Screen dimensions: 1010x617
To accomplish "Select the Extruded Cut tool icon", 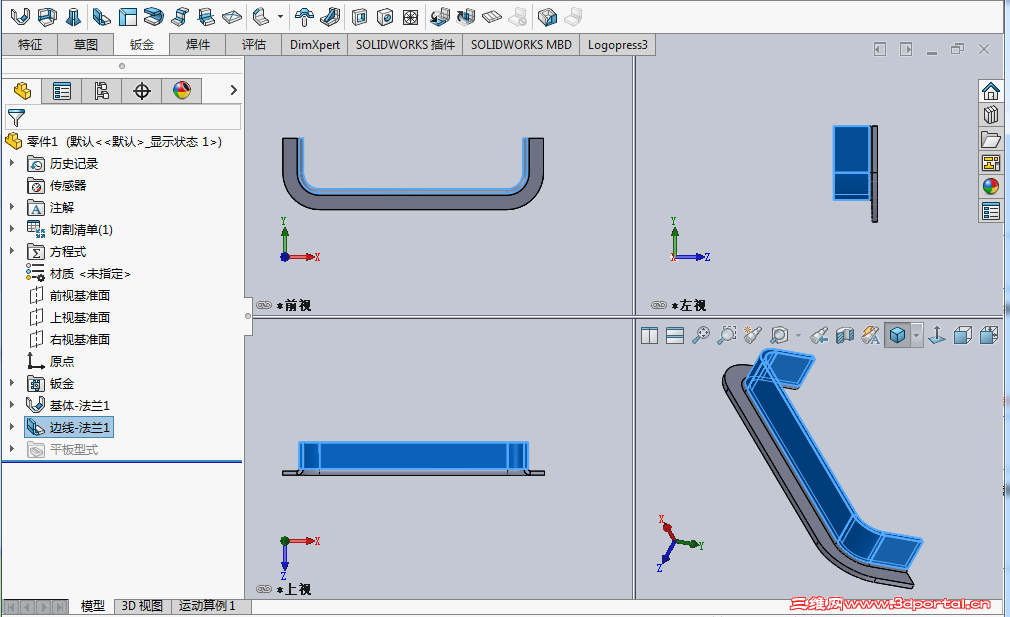I will pos(359,17).
